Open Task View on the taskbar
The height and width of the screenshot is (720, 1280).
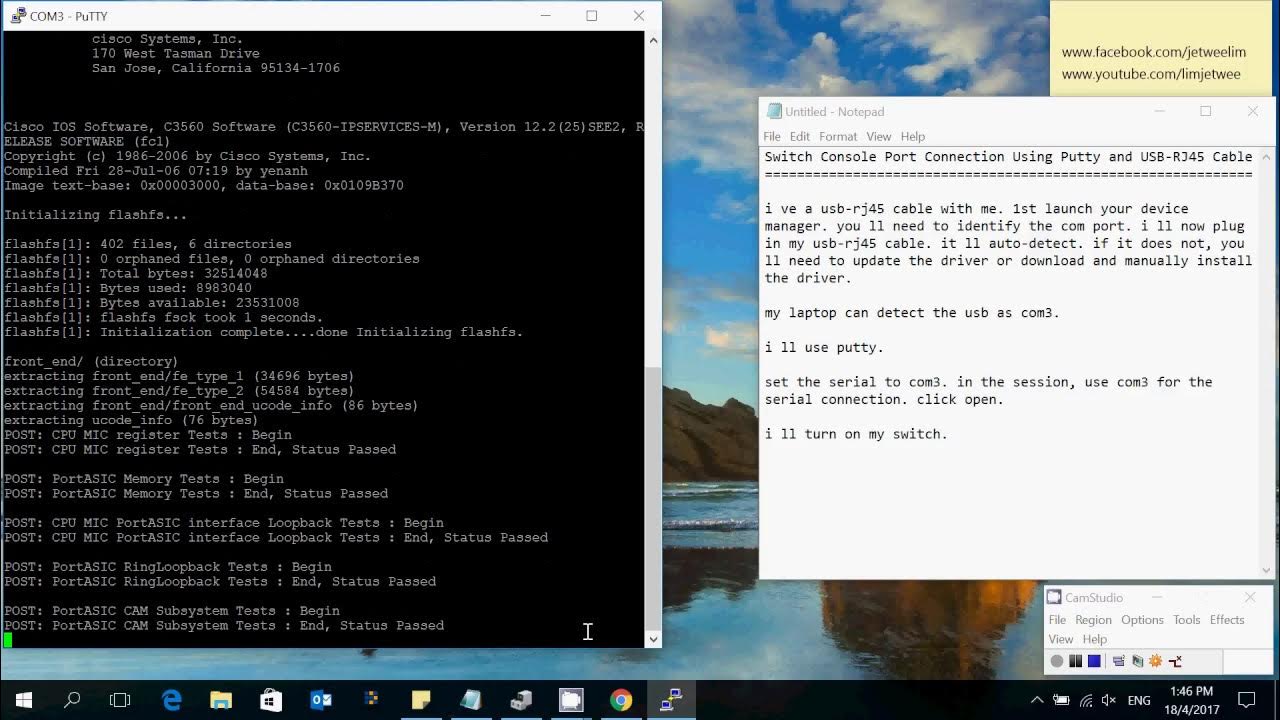pyautogui.click(x=120, y=700)
